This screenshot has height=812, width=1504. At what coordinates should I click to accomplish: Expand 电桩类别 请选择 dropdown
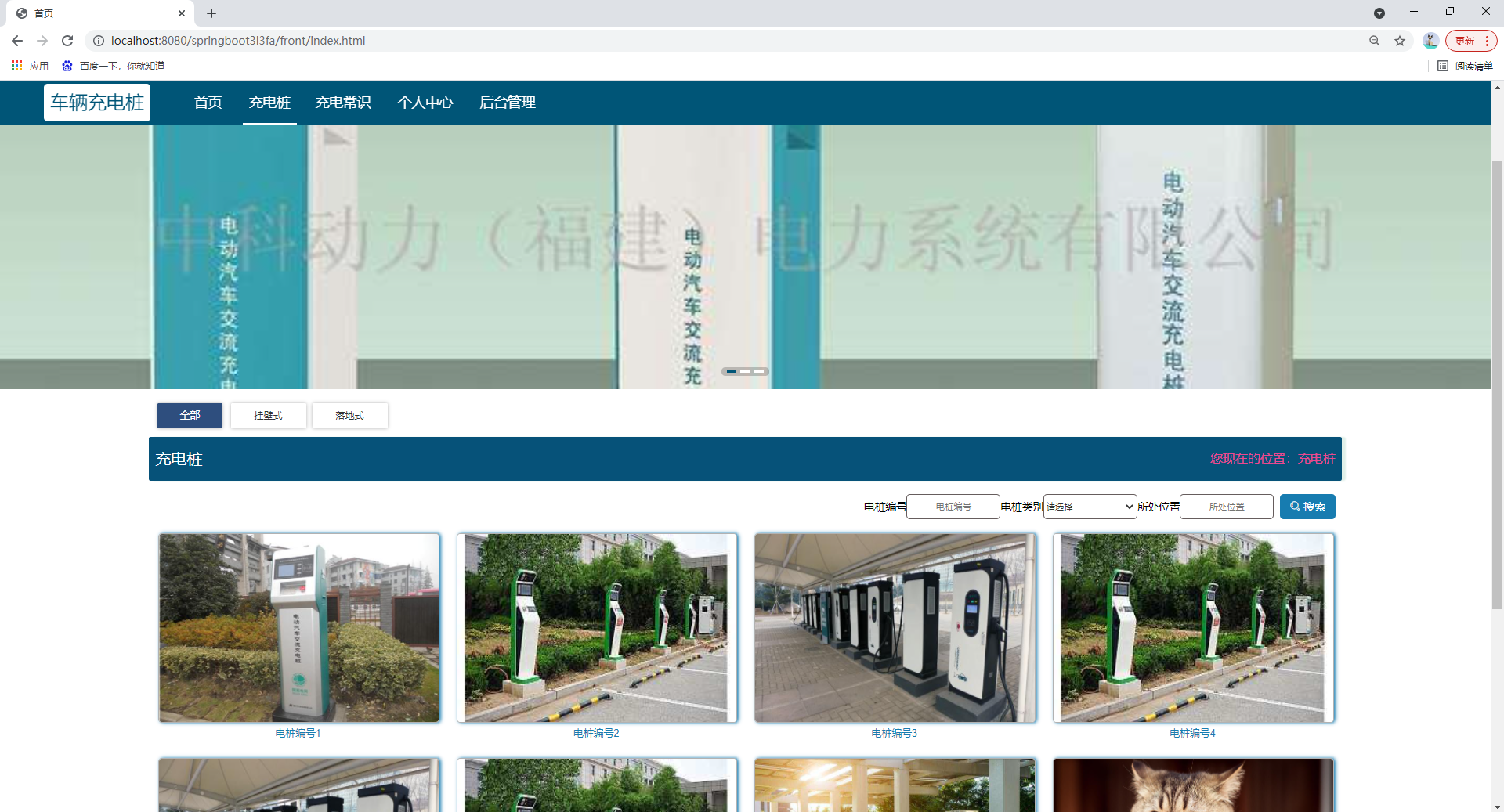[x=1090, y=507]
